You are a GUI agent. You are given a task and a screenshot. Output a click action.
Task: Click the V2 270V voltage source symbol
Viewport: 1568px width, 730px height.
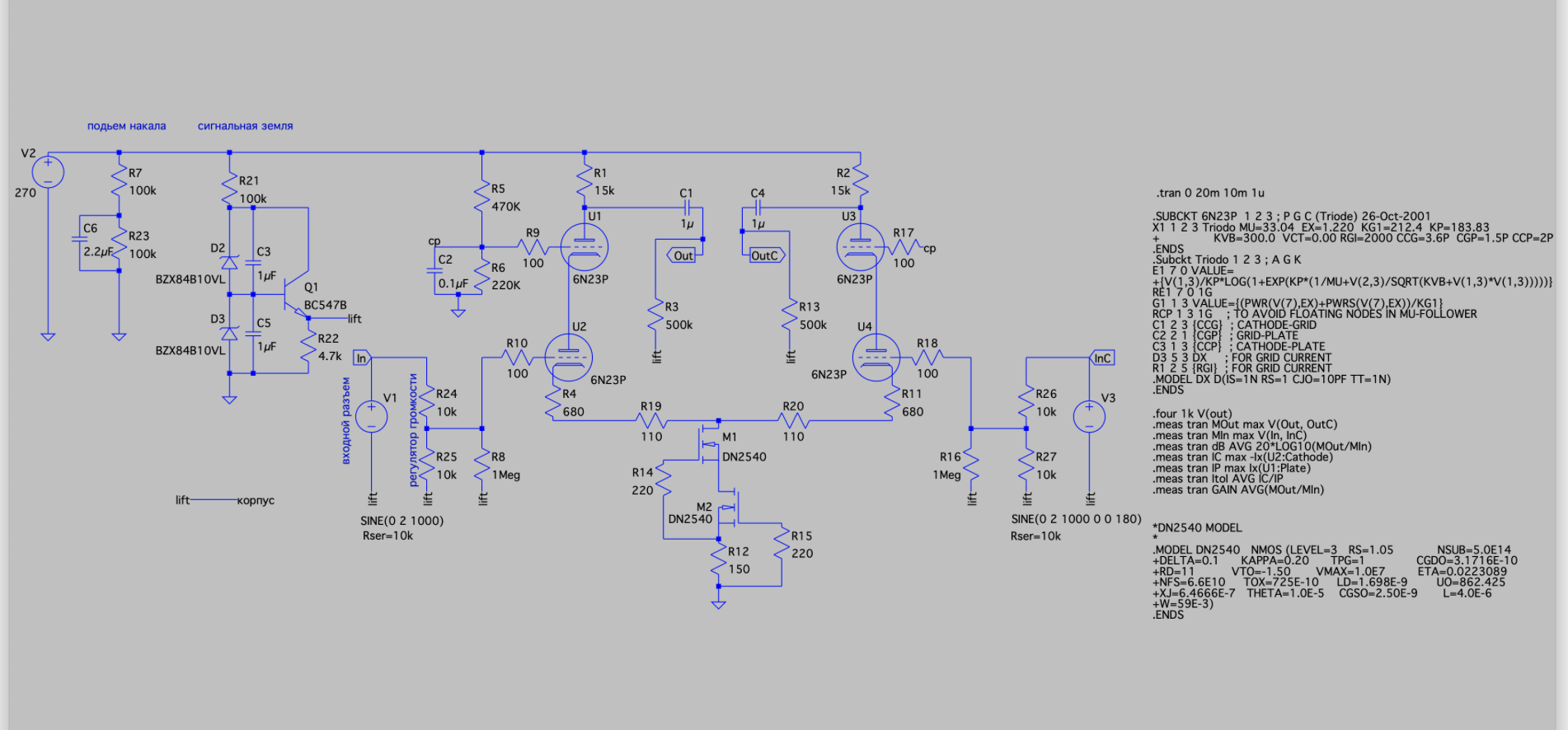point(48,172)
